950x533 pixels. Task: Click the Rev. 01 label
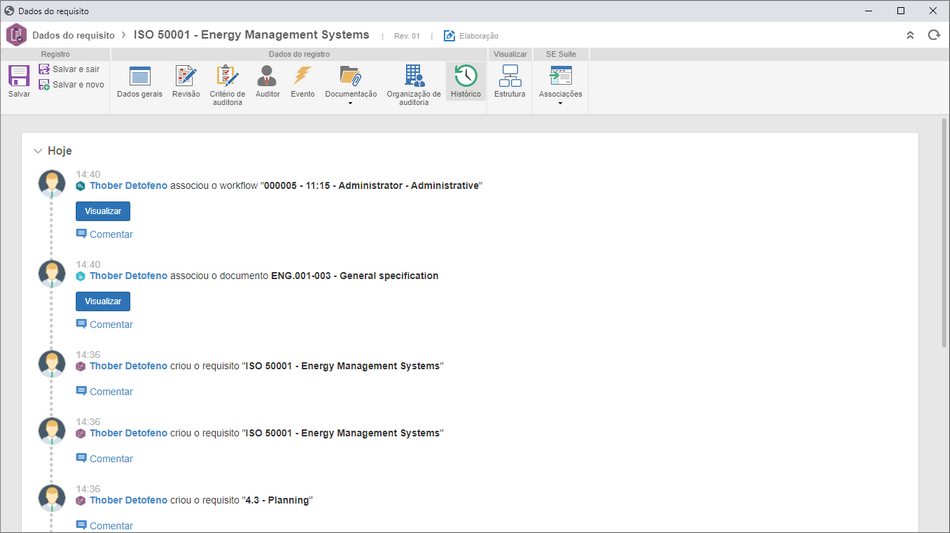(407, 36)
